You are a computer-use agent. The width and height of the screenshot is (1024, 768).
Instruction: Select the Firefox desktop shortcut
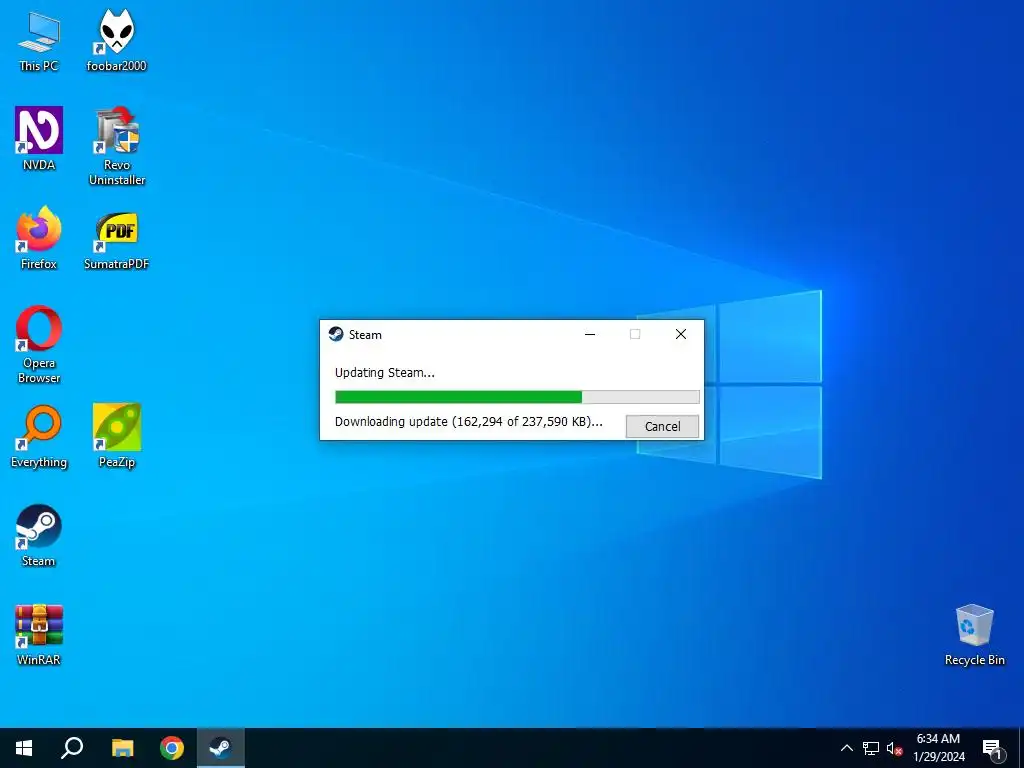click(39, 238)
